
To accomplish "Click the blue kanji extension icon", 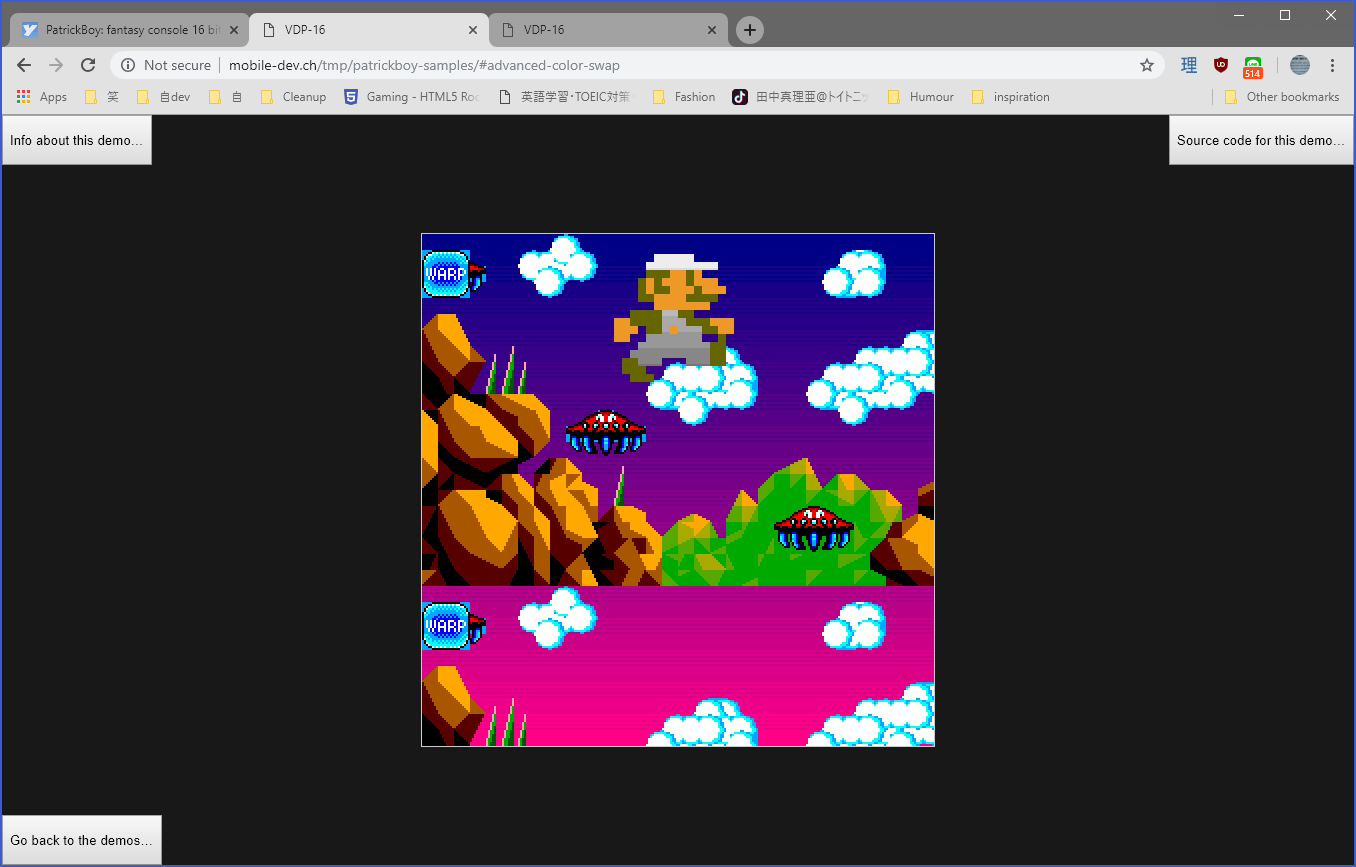I will click(1189, 65).
